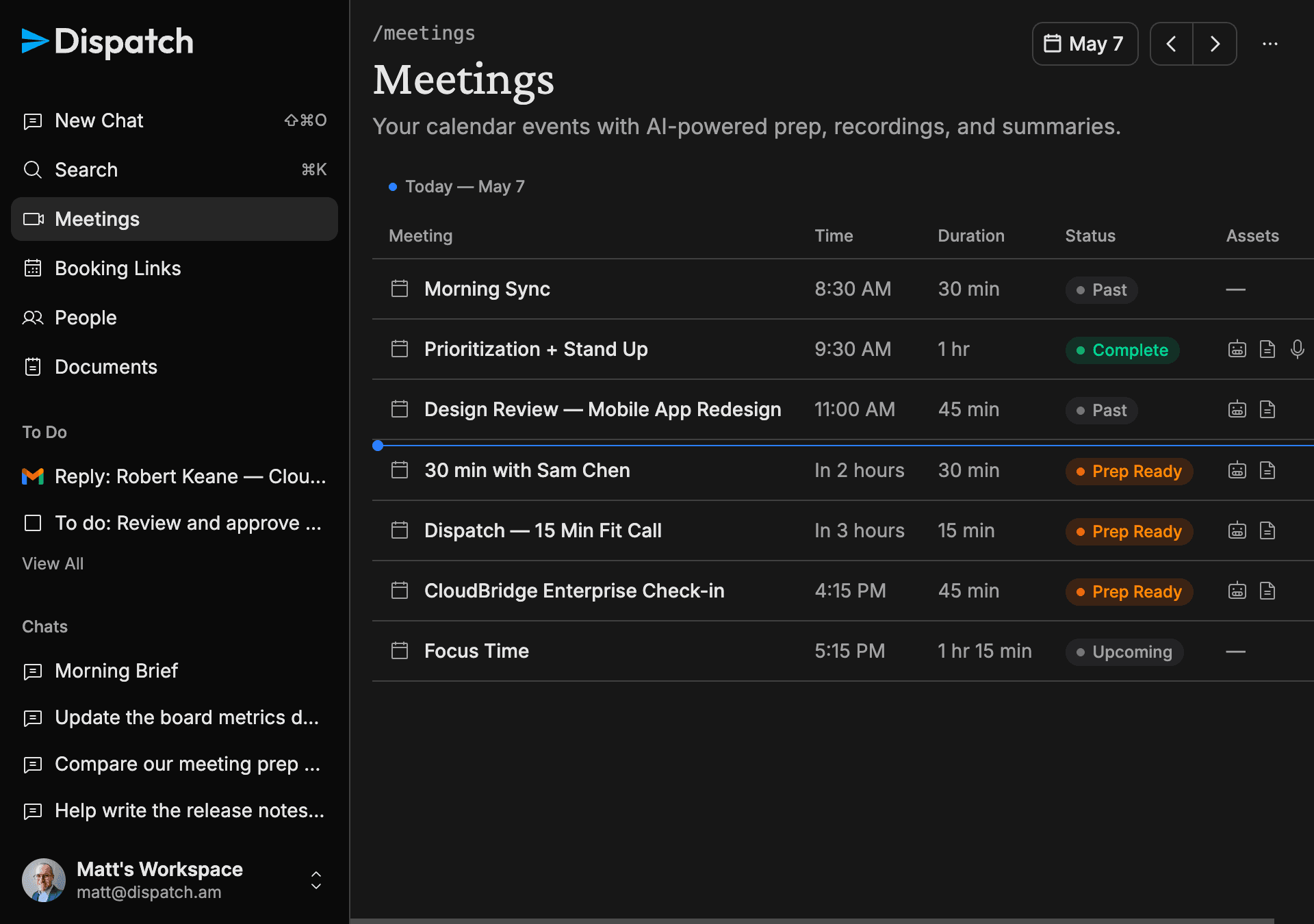This screenshot has height=924, width=1314.
Task: Click the Complete status badge
Action: click(x=1122, y=350)
